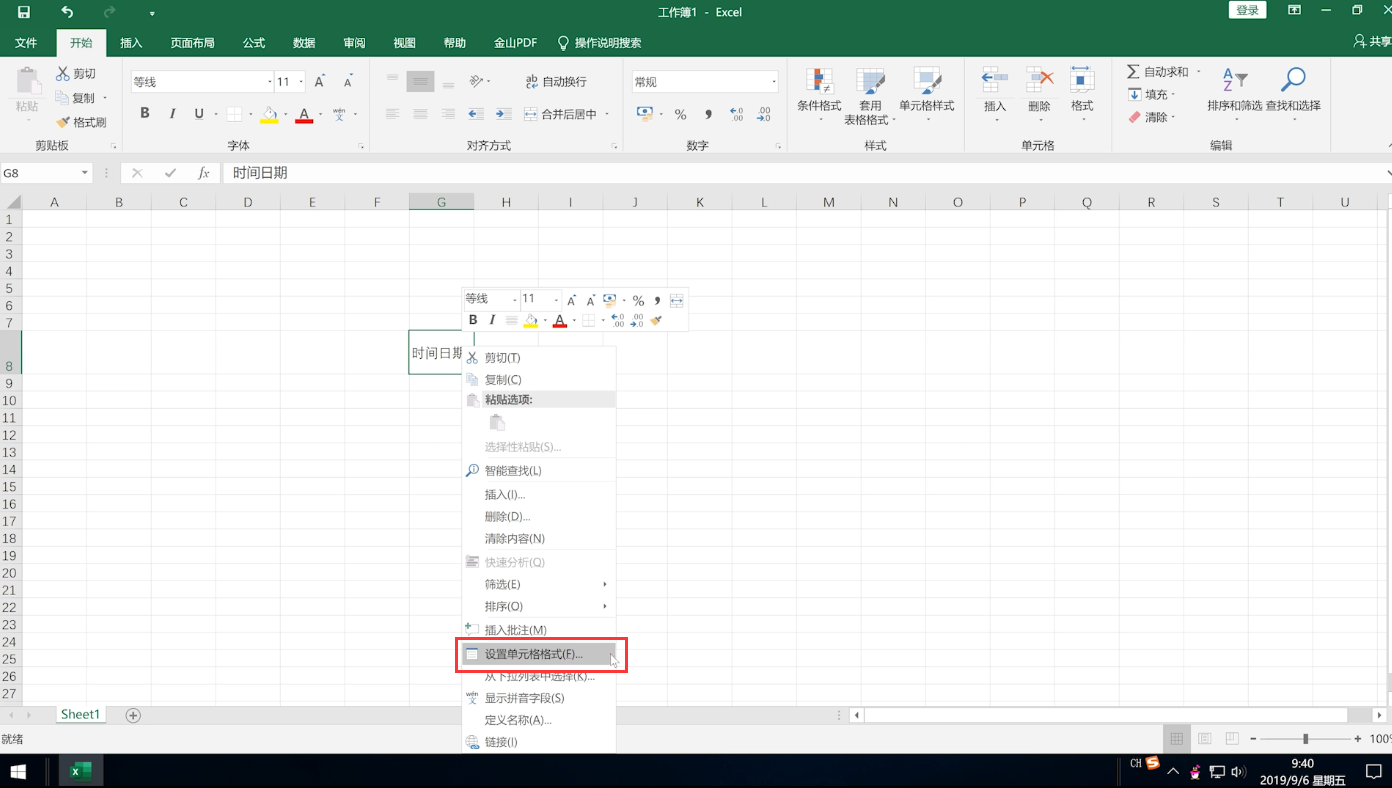The height and width of the screenshot is (788, 1392).
Task: Click Format Painter (格式刷) in ribbon
Action: click(81, 122)
